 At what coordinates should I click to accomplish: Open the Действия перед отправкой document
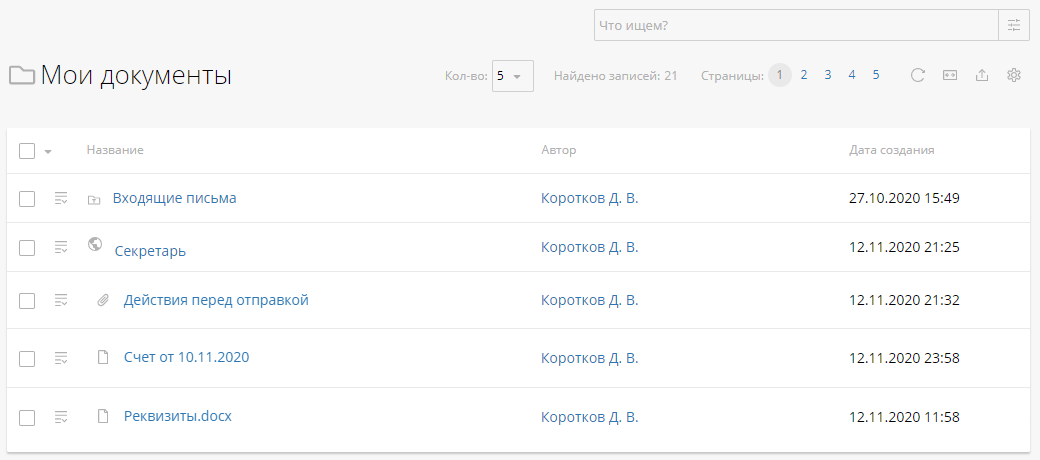(216, 300)
